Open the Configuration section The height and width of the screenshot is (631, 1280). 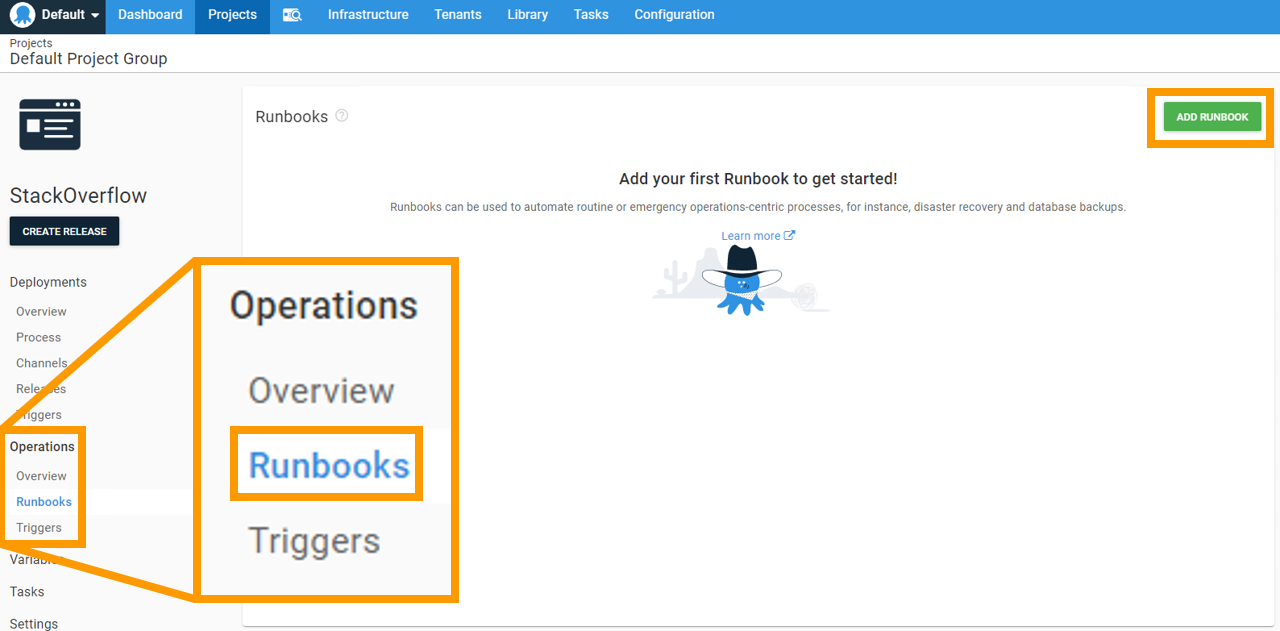pyautogui.click(x=673, y=15)
